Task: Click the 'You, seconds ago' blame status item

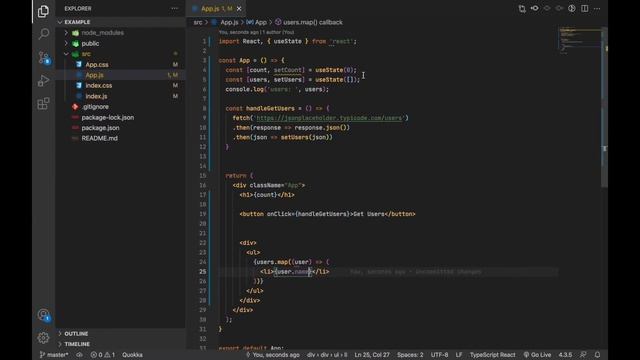Action: pyautogui.click(x=272, y=355)
